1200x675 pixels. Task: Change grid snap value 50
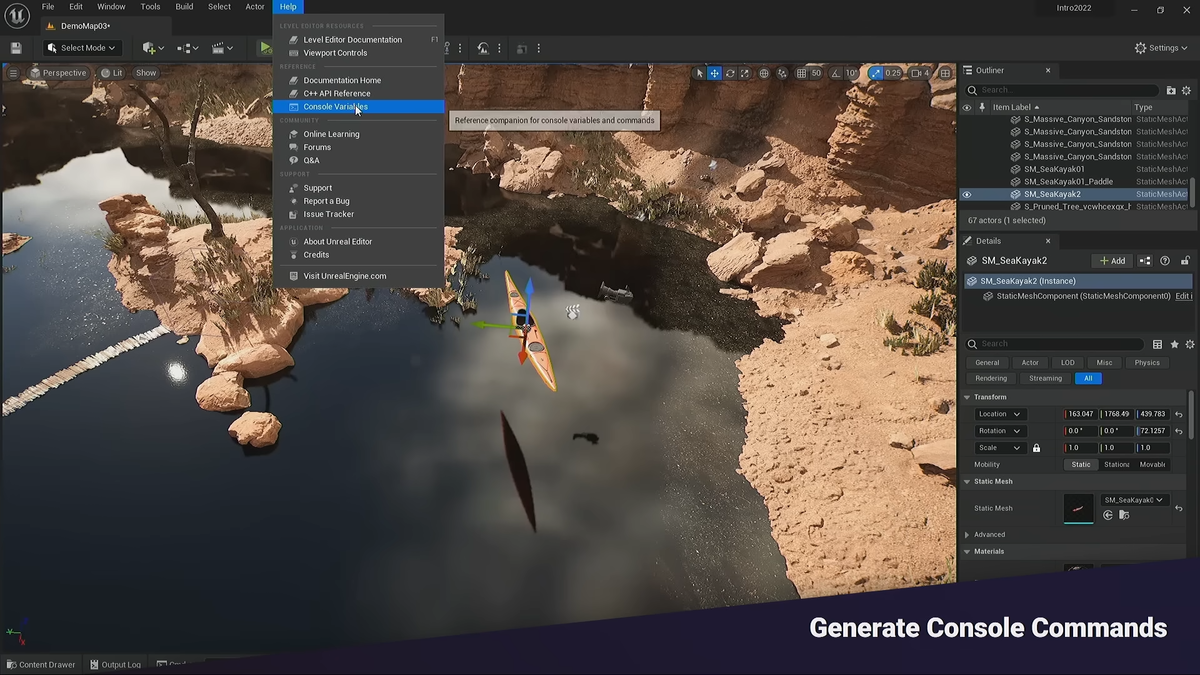pos(816,73)
